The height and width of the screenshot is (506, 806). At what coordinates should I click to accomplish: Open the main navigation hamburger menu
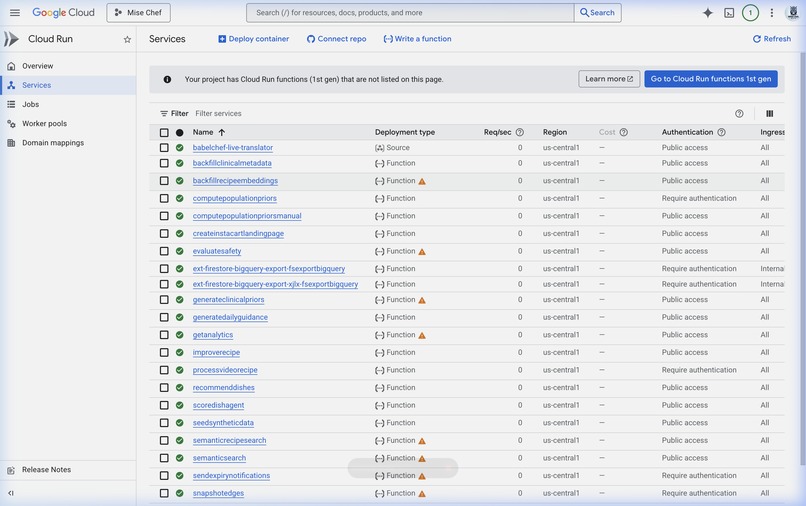[15, 12]
